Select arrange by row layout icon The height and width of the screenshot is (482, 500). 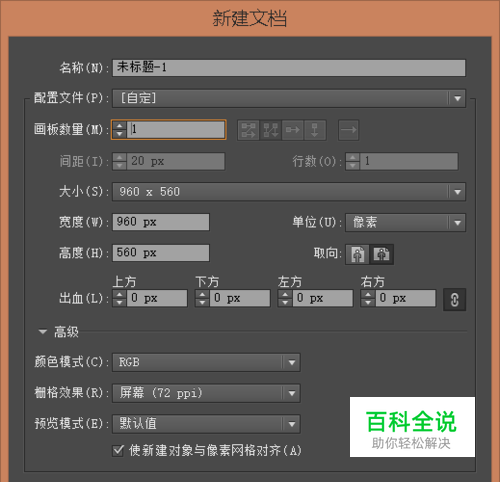(x=292, y=130)
